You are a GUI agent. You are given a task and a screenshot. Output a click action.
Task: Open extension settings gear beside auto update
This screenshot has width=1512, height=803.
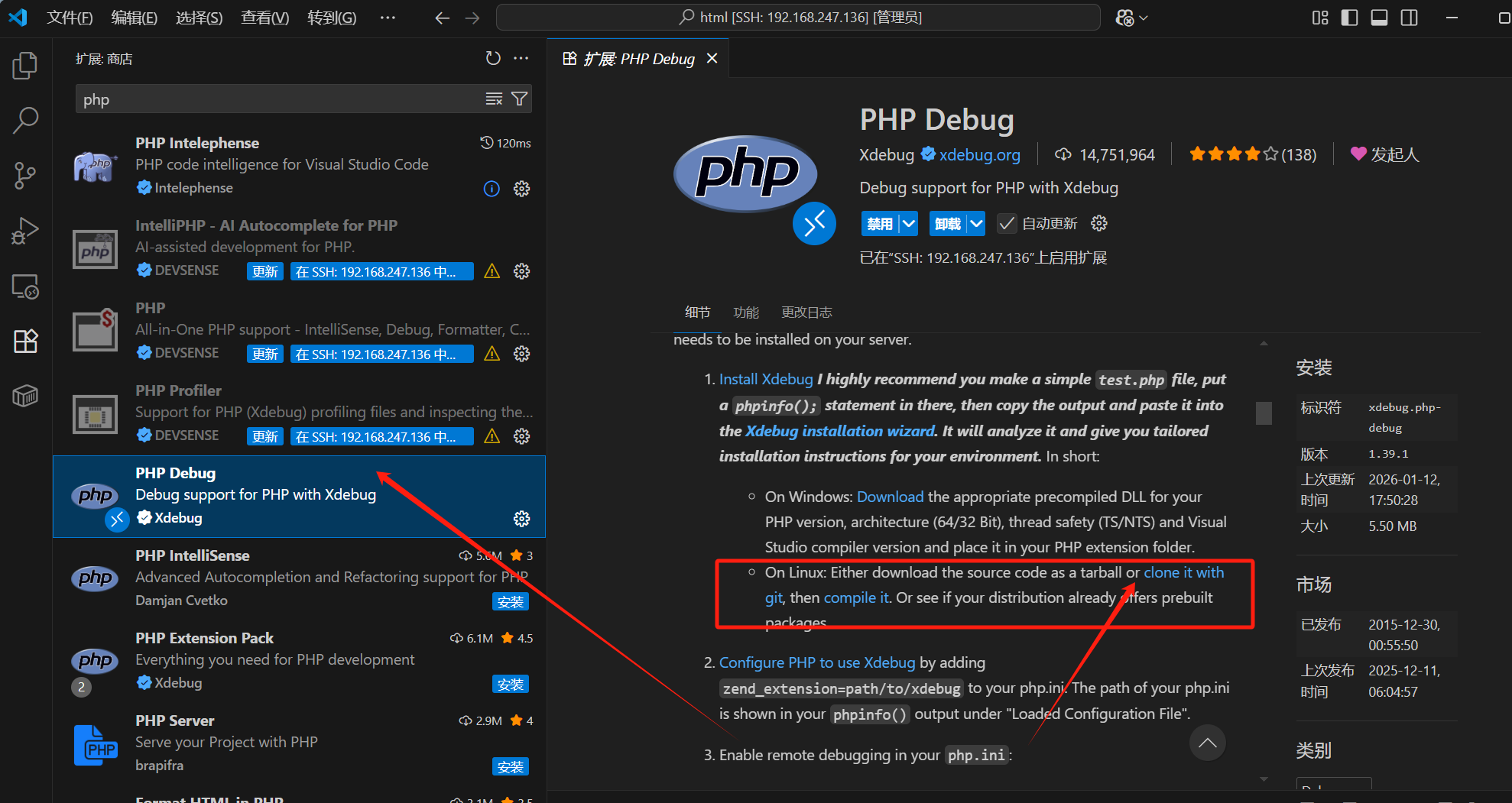(x=1099, y=223)
